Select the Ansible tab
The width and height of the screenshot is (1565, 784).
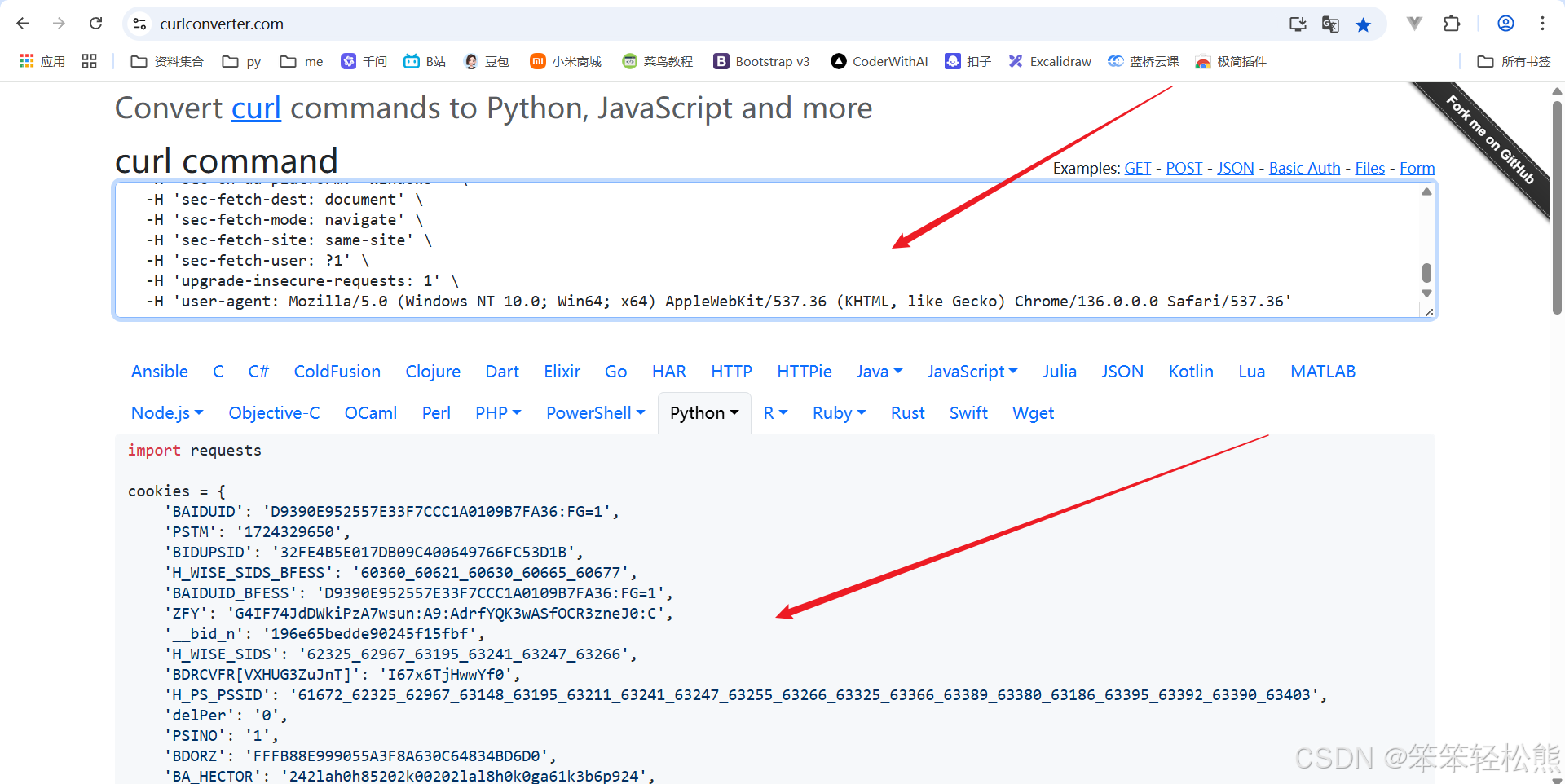pyautogui.click(x=160, y=372)
